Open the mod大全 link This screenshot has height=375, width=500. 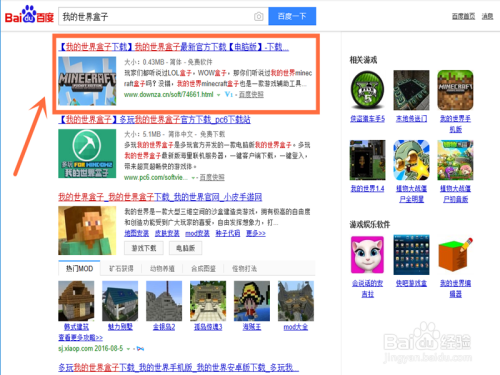point(296,327)
